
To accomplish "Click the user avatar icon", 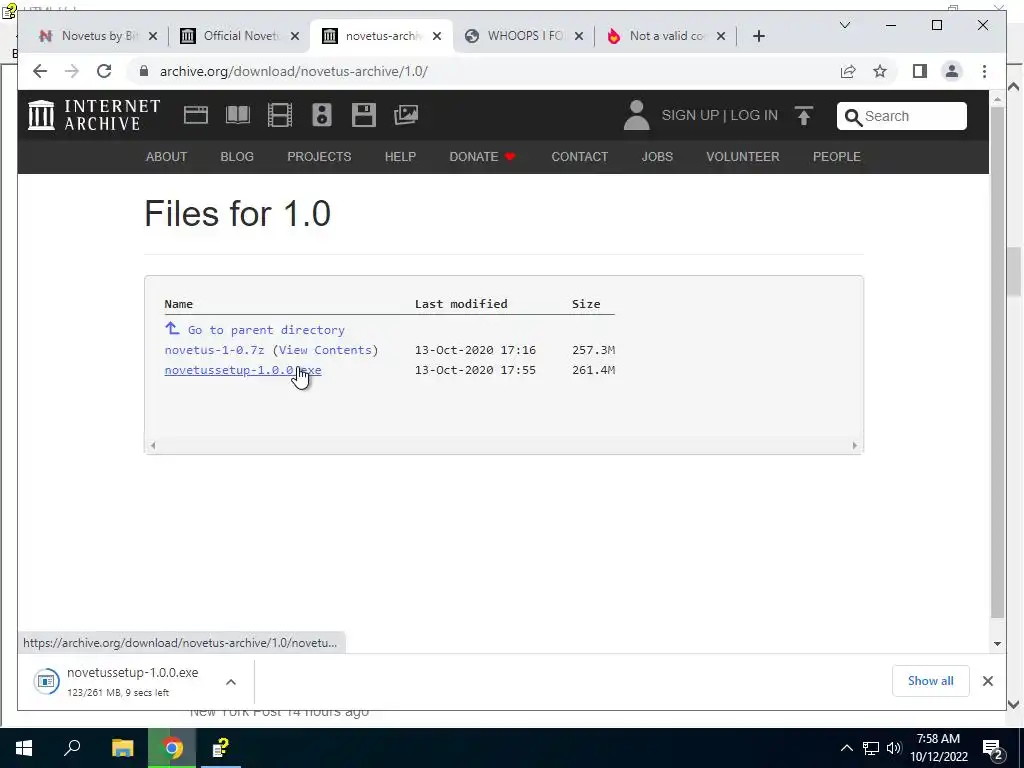I will 636,115.
